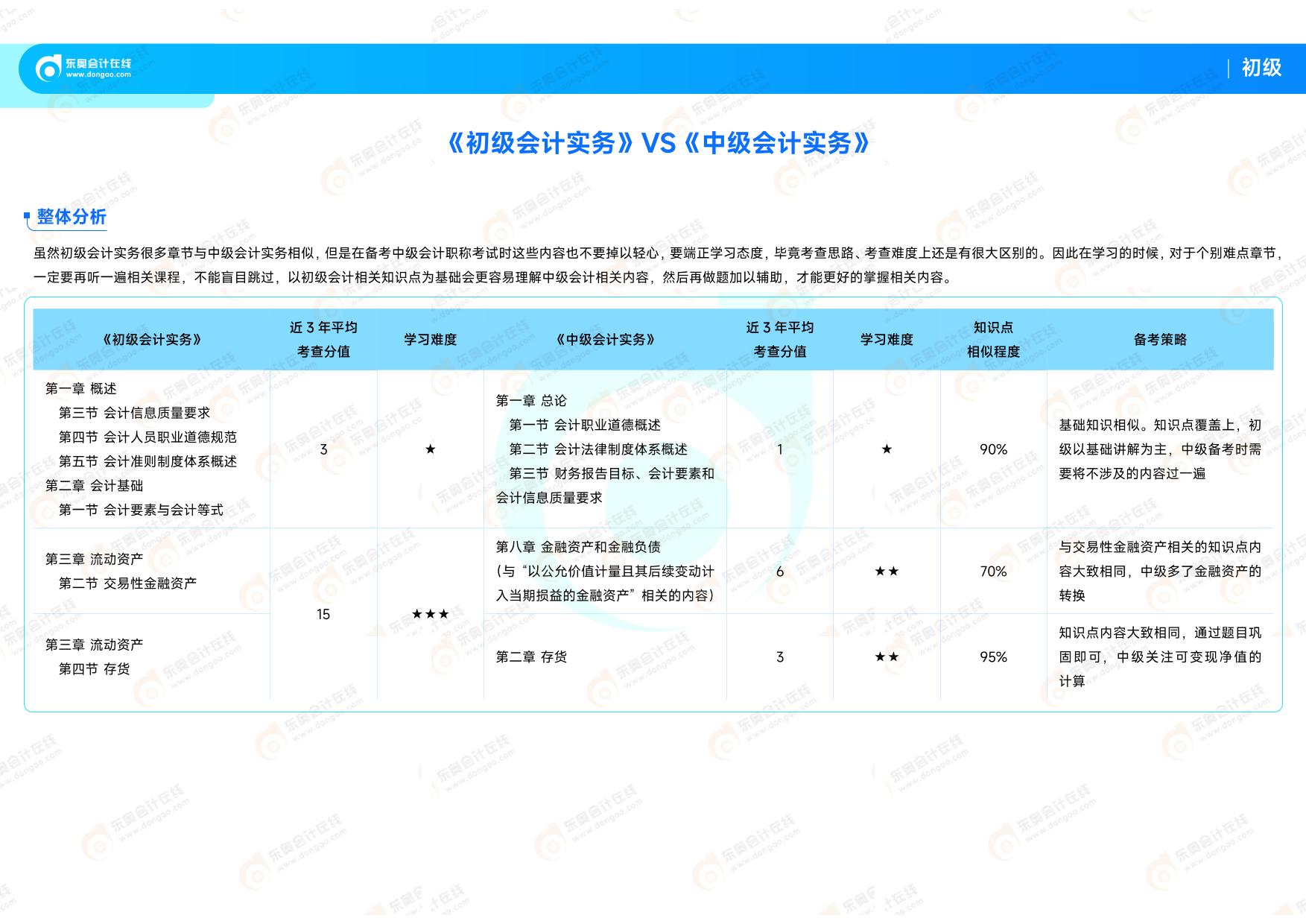
Task: Click 第八章 金融资产和金融负债 chapter text
Action: point(578,547)
